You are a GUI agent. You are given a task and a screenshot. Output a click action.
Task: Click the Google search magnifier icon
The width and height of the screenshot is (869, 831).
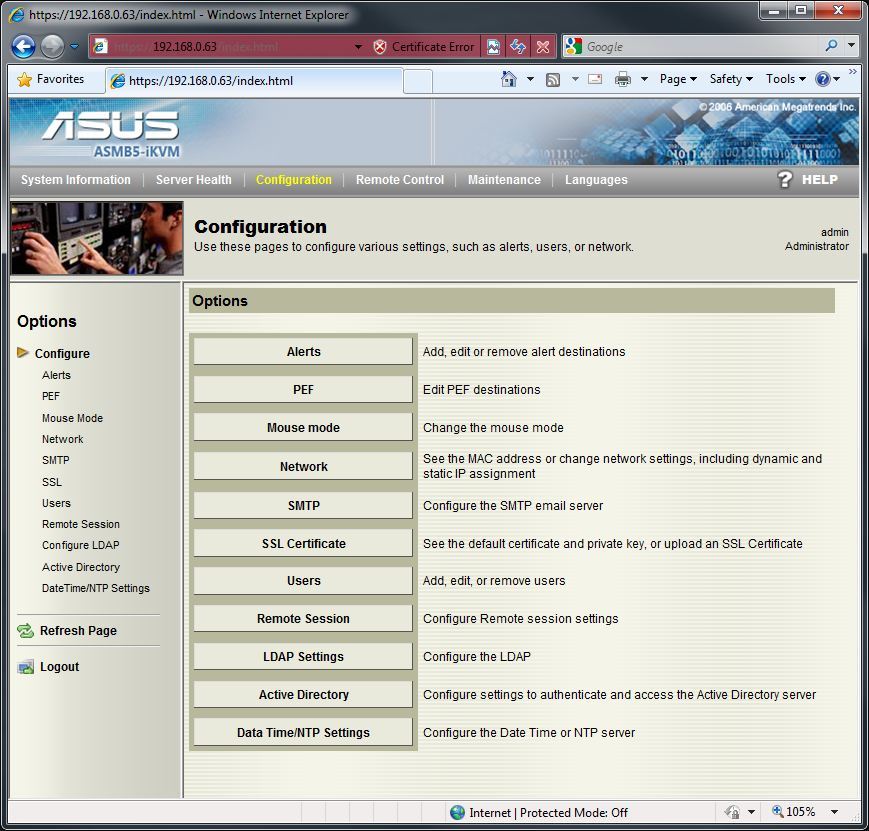pyautogui.click(x=831, y=46)
